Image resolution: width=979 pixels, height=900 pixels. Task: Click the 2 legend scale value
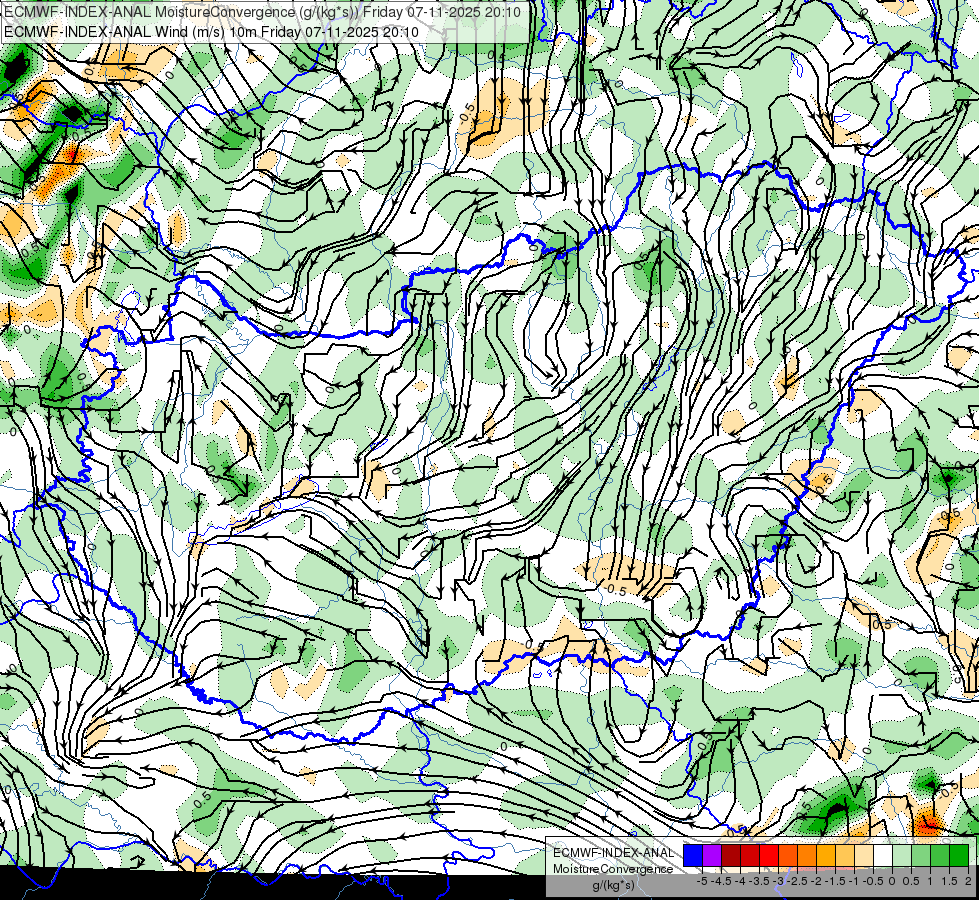(968, 881)
